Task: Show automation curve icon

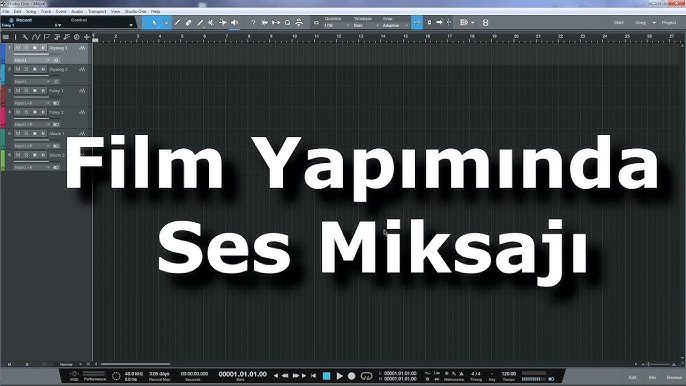Action: tap(36, 37)
